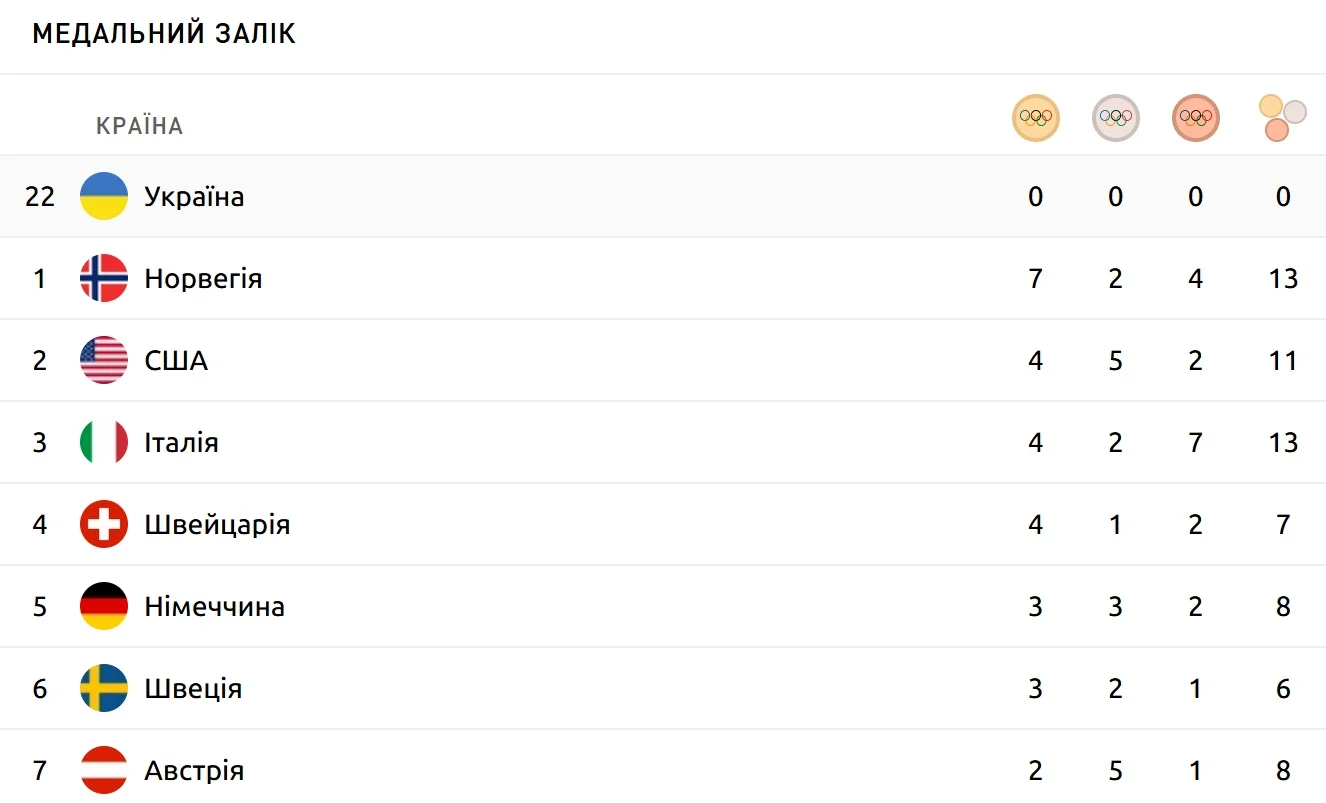The width and height of the screenshot is (1326, 803).
Task: Click the Ukraine flag icon
Action: tap(104, 196)
